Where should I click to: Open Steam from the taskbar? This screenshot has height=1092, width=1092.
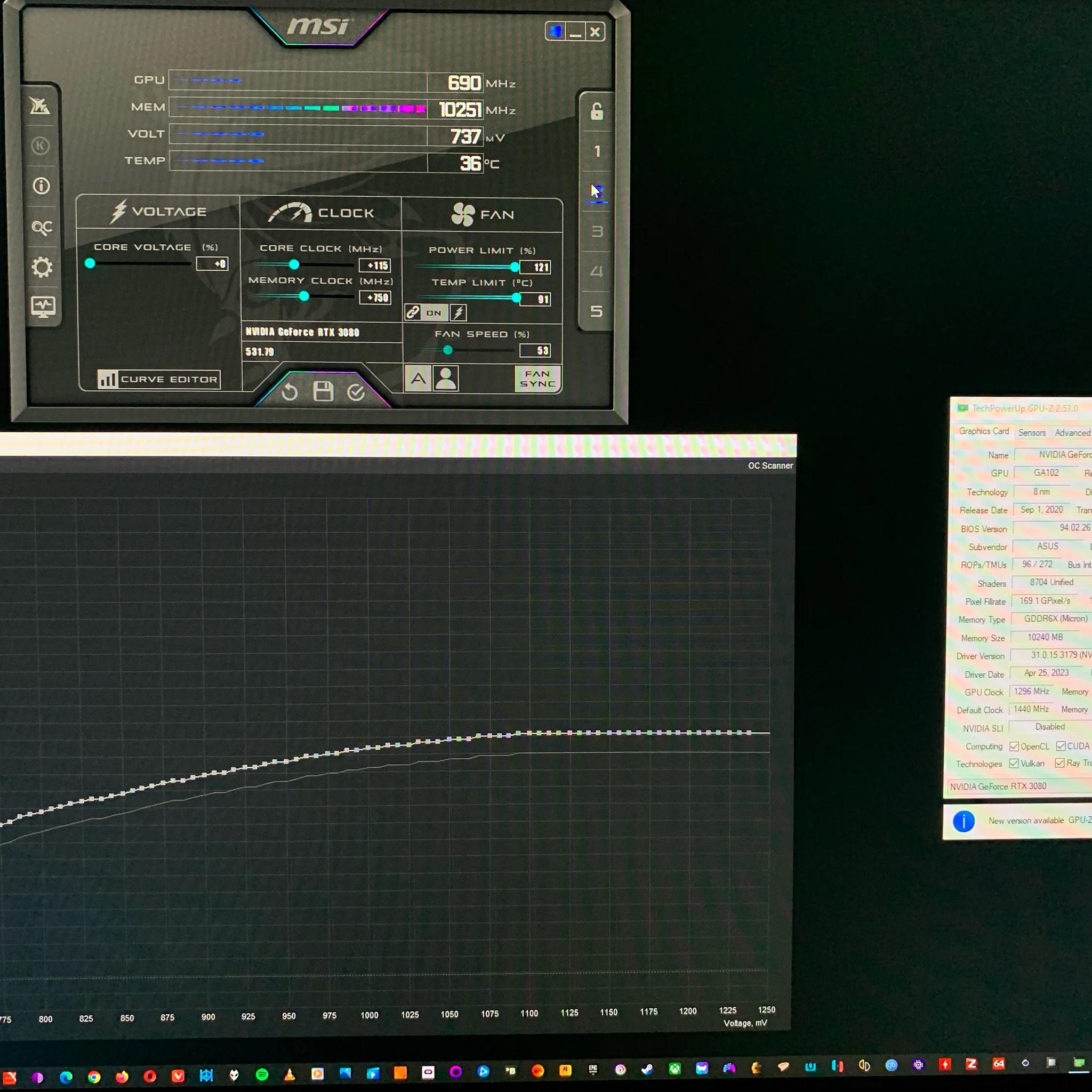point(647,1069)
